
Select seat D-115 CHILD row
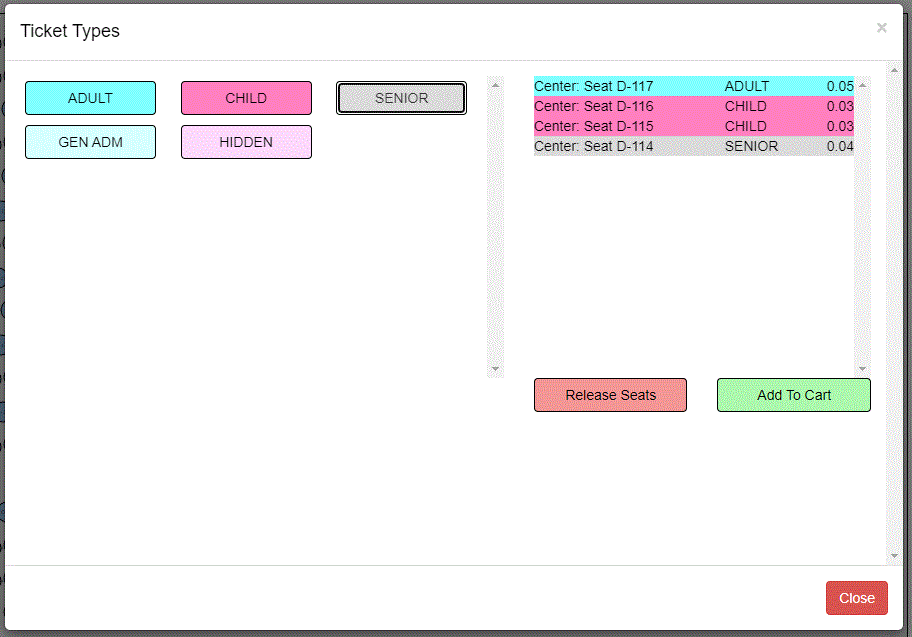693,126
